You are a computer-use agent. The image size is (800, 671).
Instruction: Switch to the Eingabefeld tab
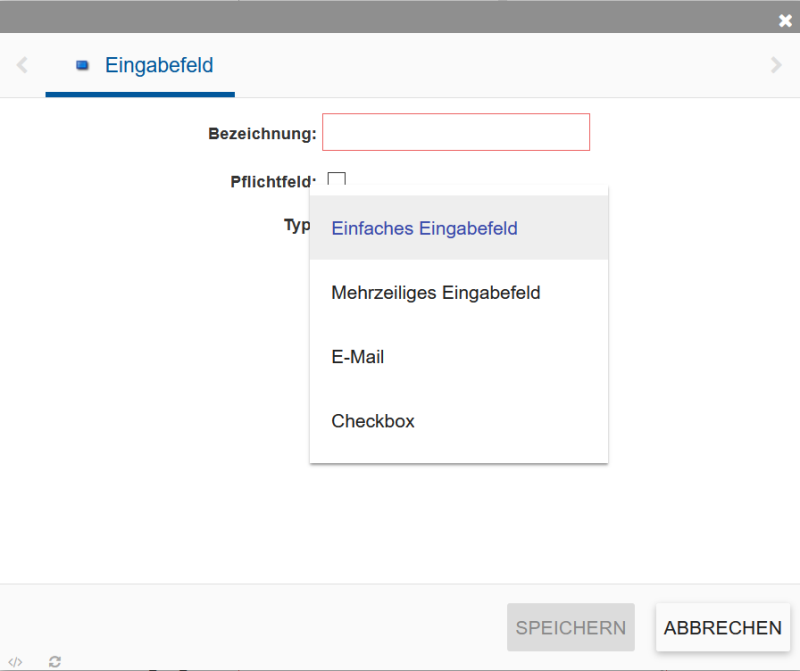158,65
